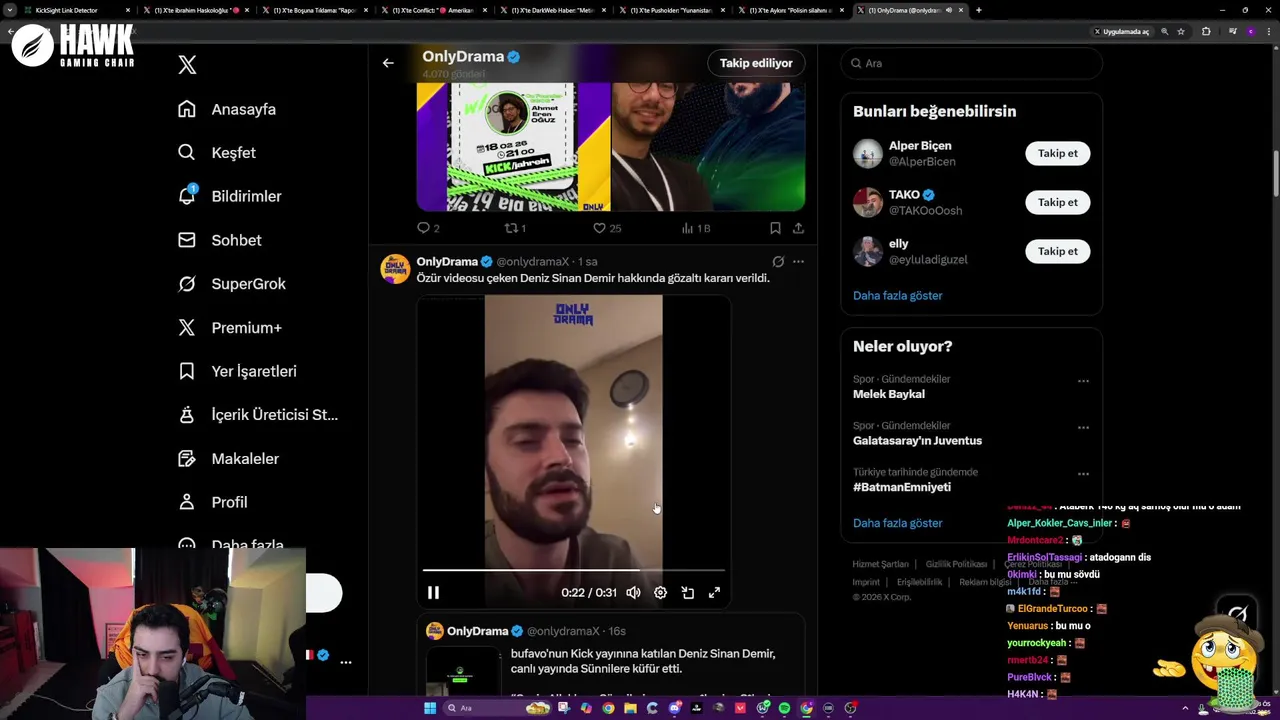Click Grok icon on Deniz Sinan Demir post

point(778,262)
